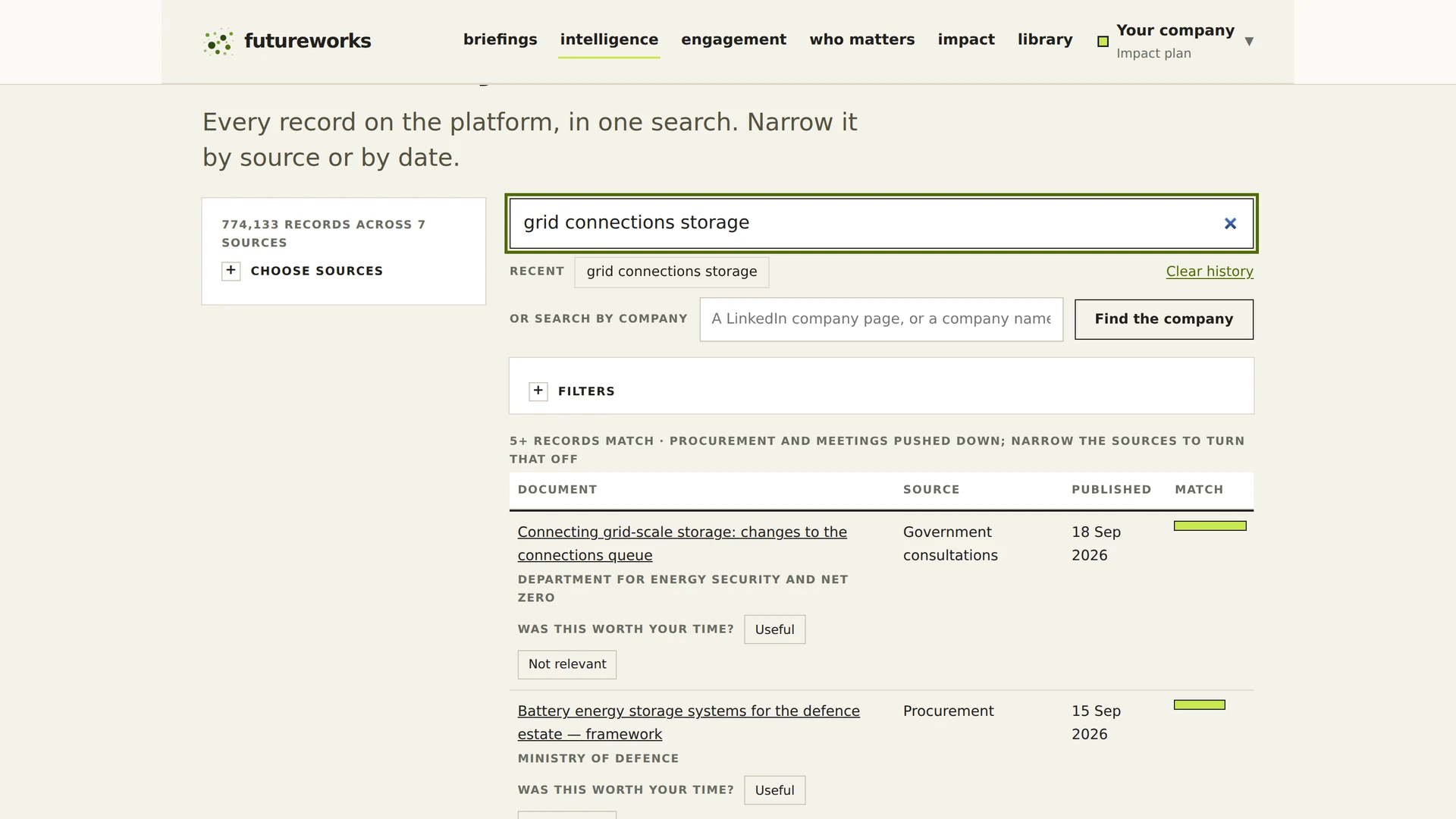Viewport: 1456px width, 819px height.
Task: Select recent search 'grid connections storage' chip
Action: [x=672, y=272]
